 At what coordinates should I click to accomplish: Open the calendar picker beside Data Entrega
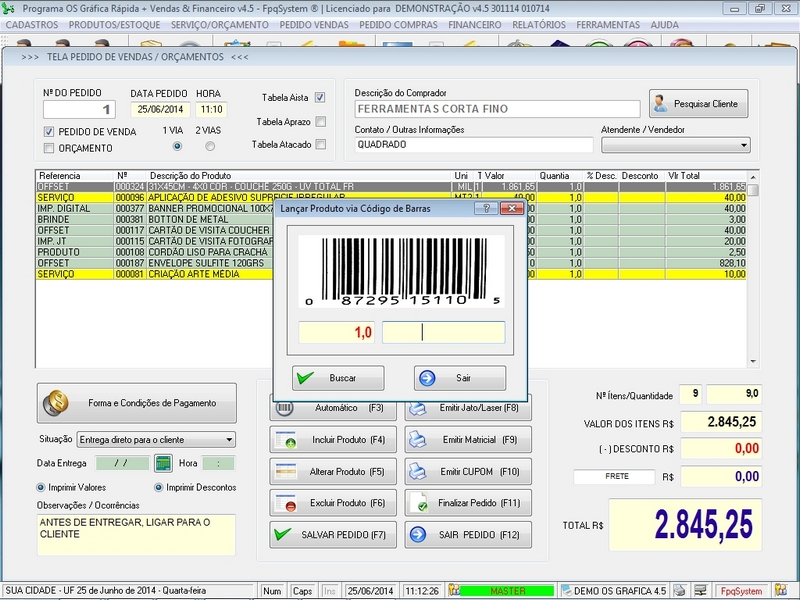click(x=163, y=463)
